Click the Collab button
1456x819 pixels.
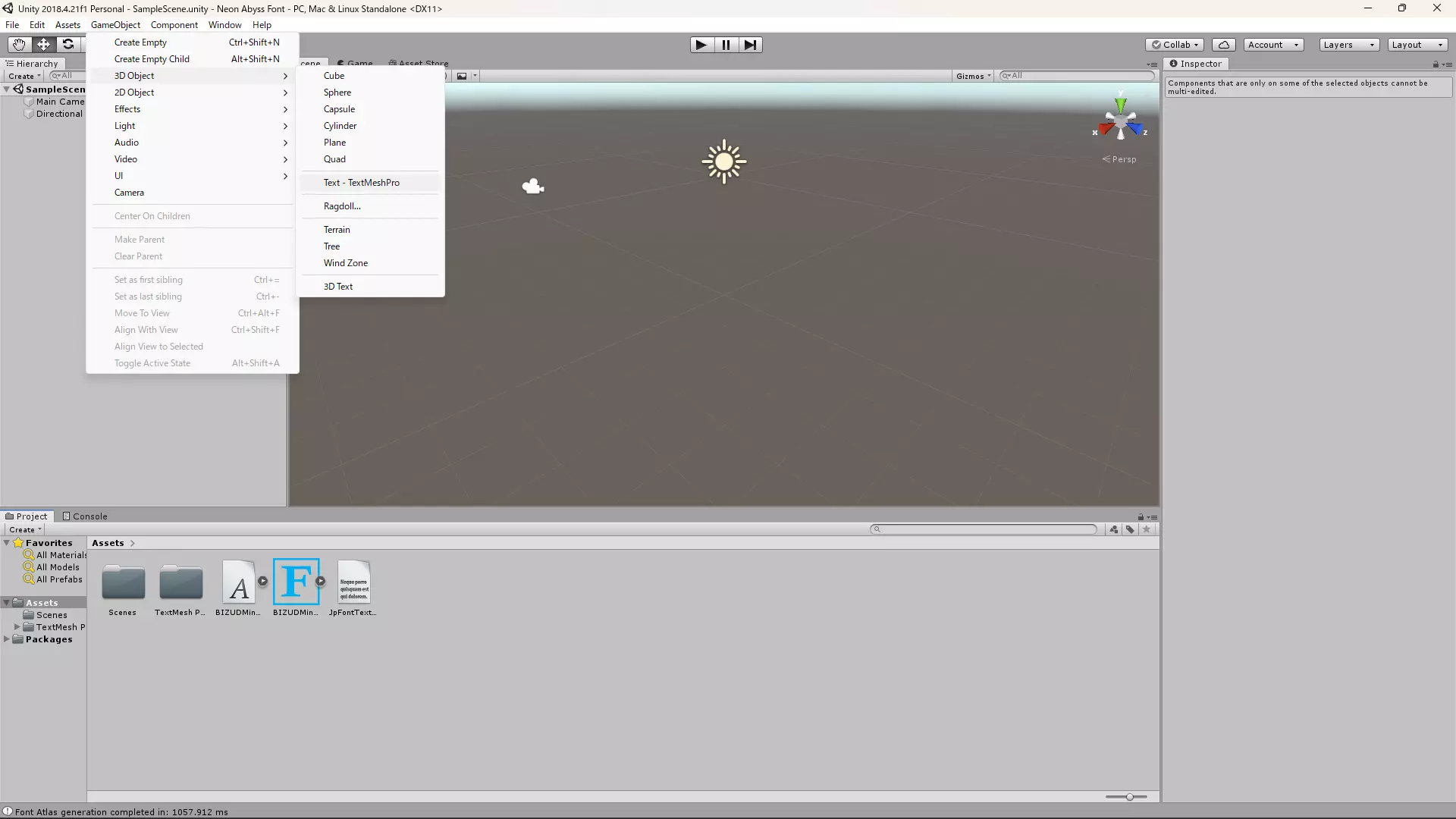coord(1175,45)
